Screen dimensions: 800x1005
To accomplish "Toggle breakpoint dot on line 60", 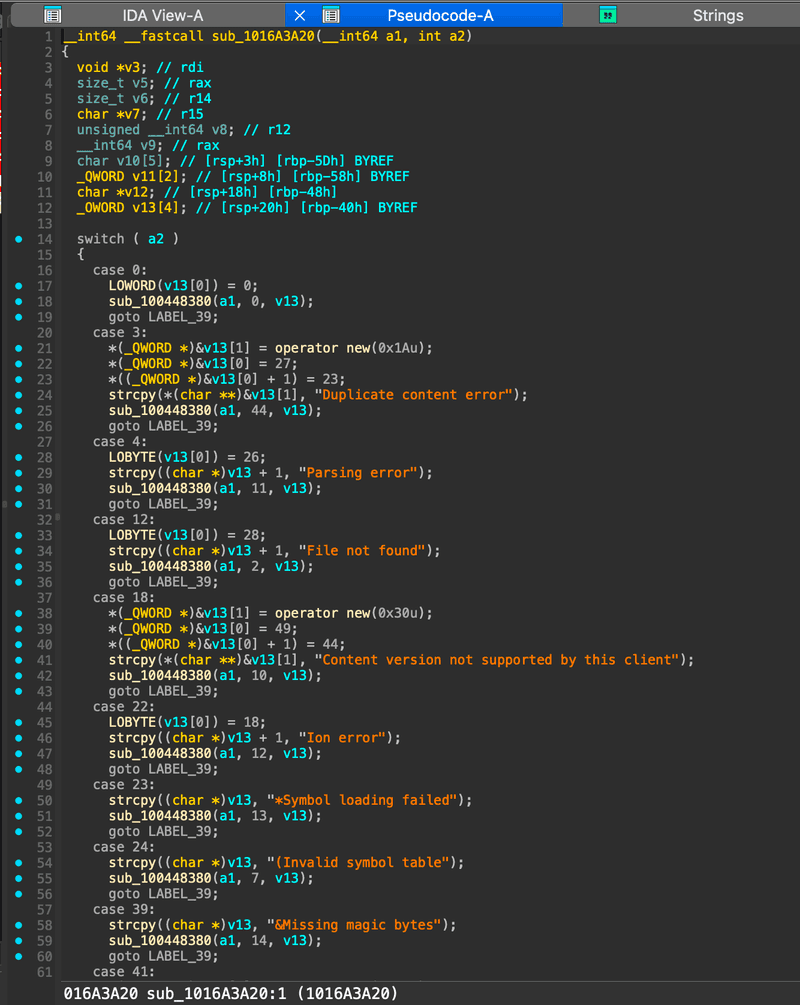I will click(x=19, y=956).
